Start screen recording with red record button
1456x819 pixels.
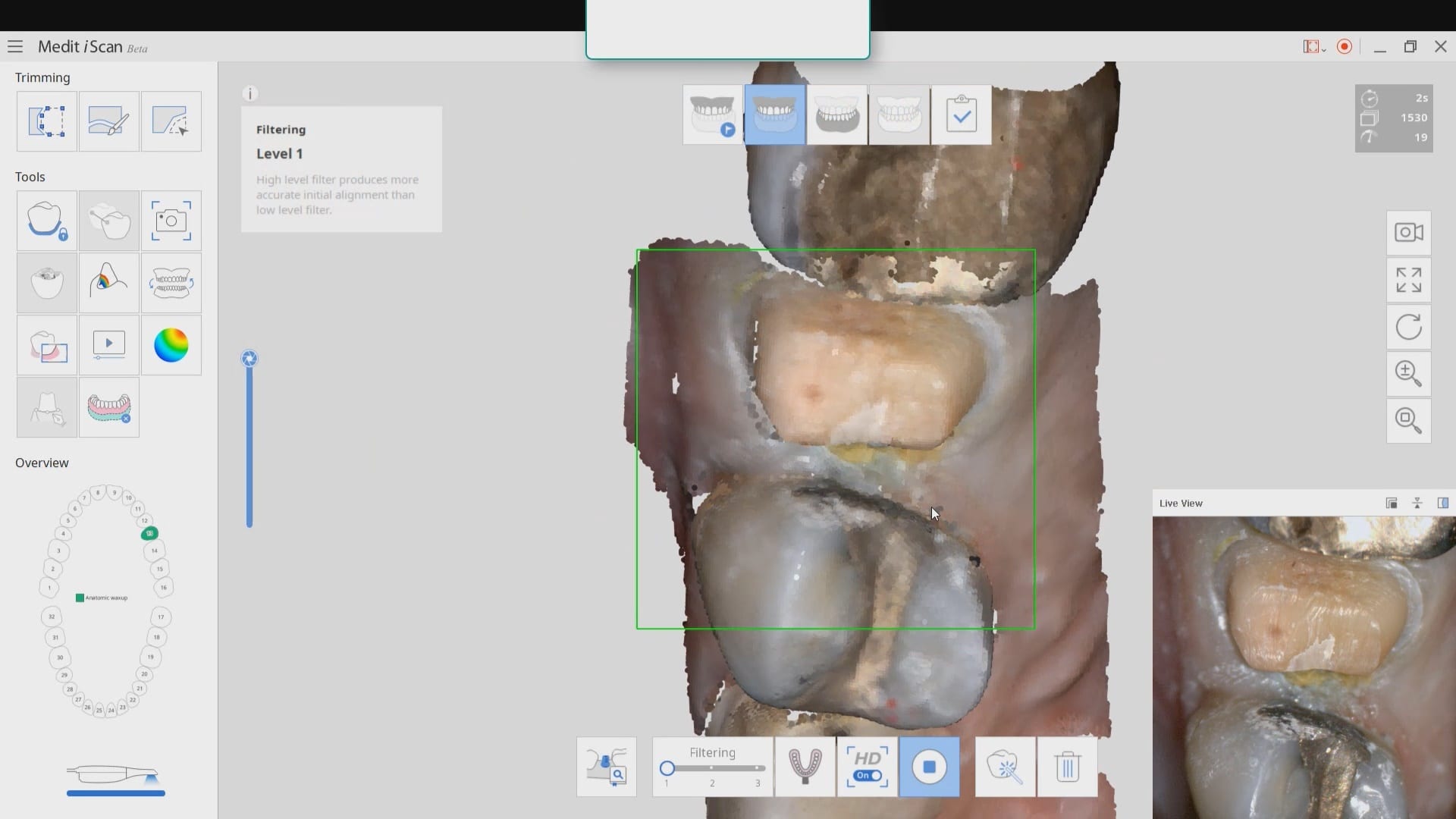[1345, 47]
